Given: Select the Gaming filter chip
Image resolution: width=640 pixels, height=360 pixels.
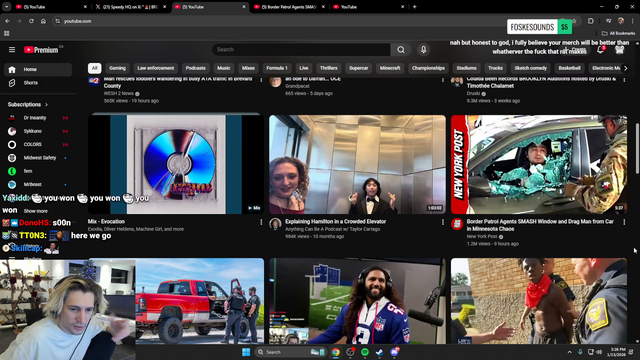Looking at the screenshot, I should 117,68.
